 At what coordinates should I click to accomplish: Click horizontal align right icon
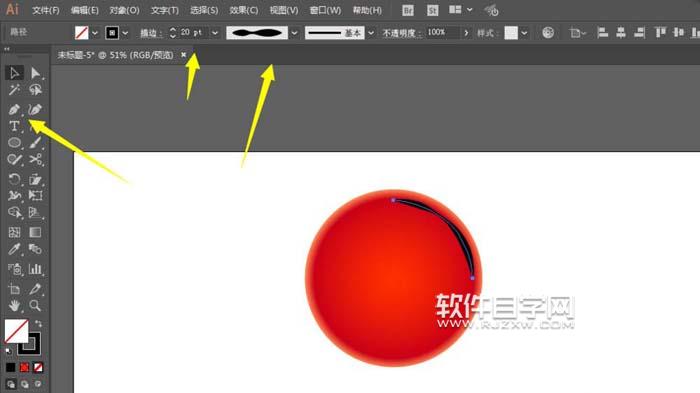coord(639,33)
